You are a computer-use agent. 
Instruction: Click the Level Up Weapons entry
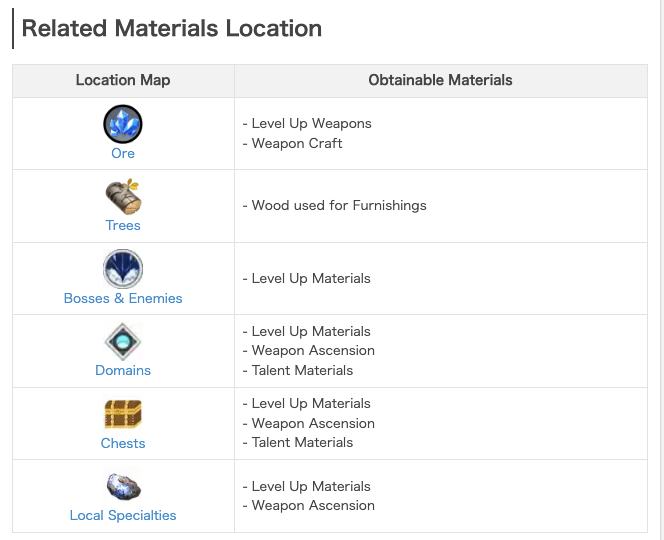311,124
